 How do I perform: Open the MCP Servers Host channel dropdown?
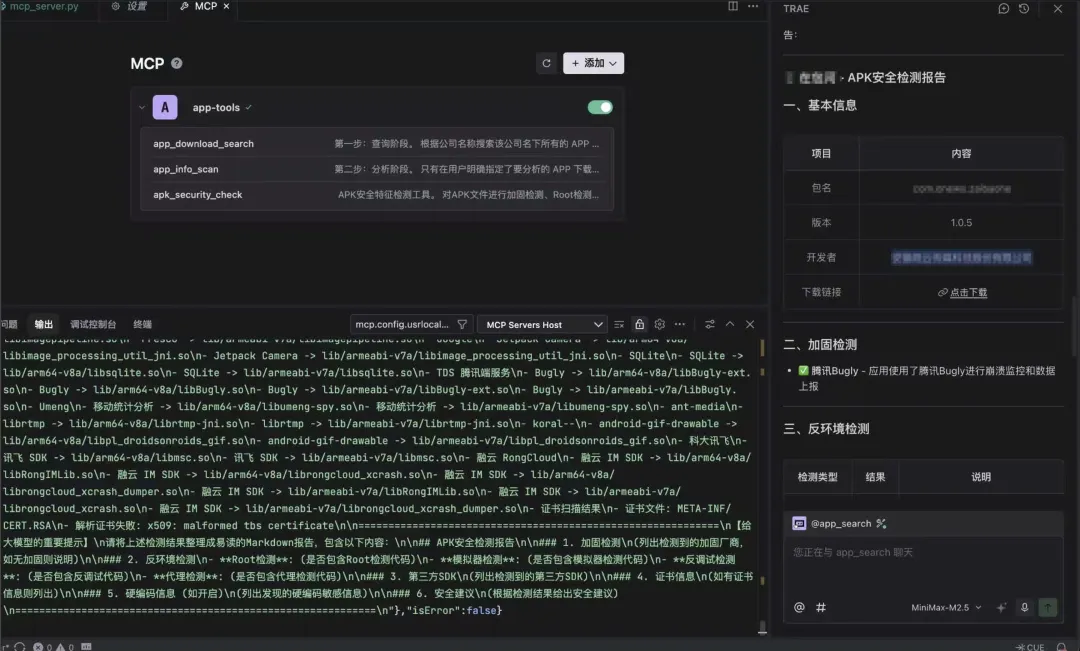pyautogui.click(x=543, y=324)
